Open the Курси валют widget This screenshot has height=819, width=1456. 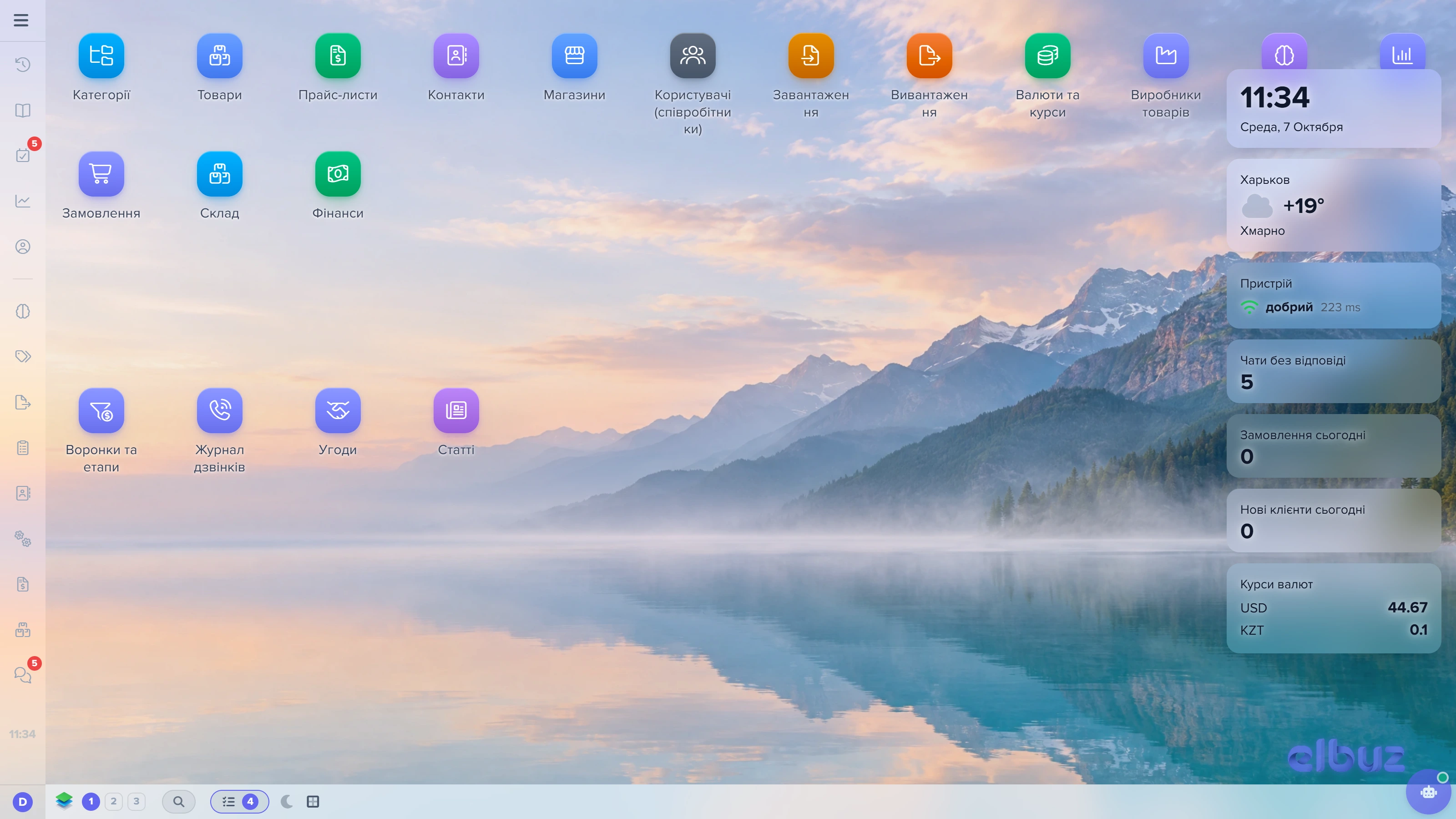coord(1333,608)
